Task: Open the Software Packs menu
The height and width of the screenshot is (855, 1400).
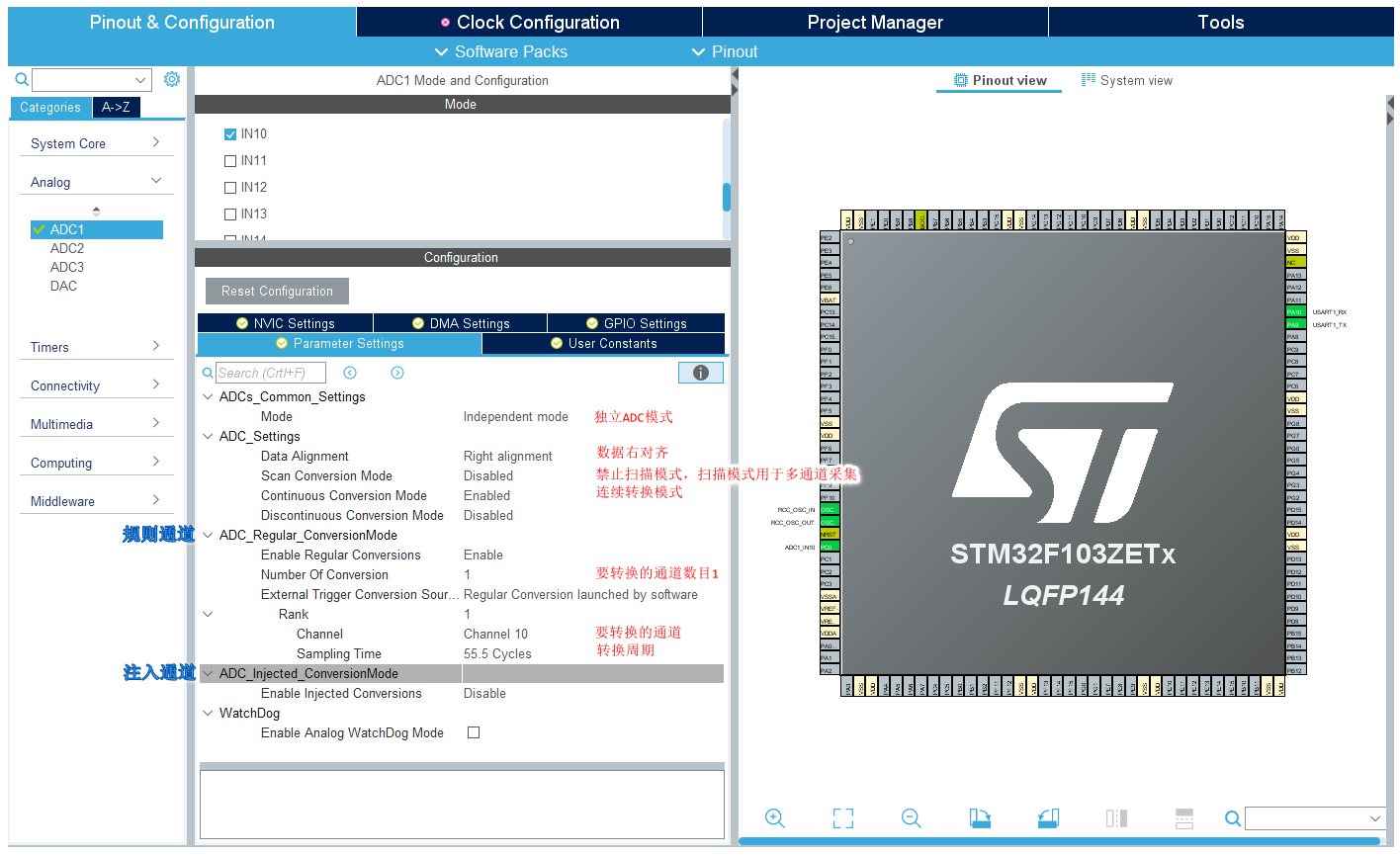Action: point(501,51)
